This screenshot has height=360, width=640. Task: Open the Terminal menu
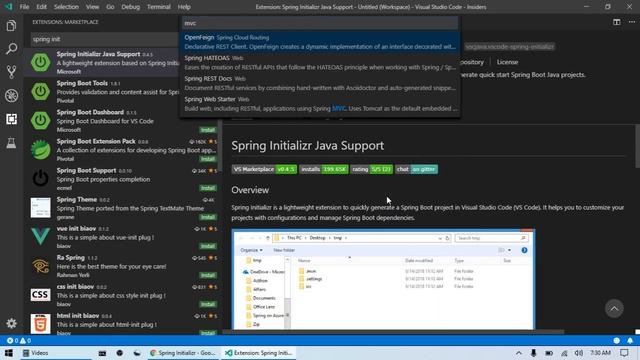(158, 7)
